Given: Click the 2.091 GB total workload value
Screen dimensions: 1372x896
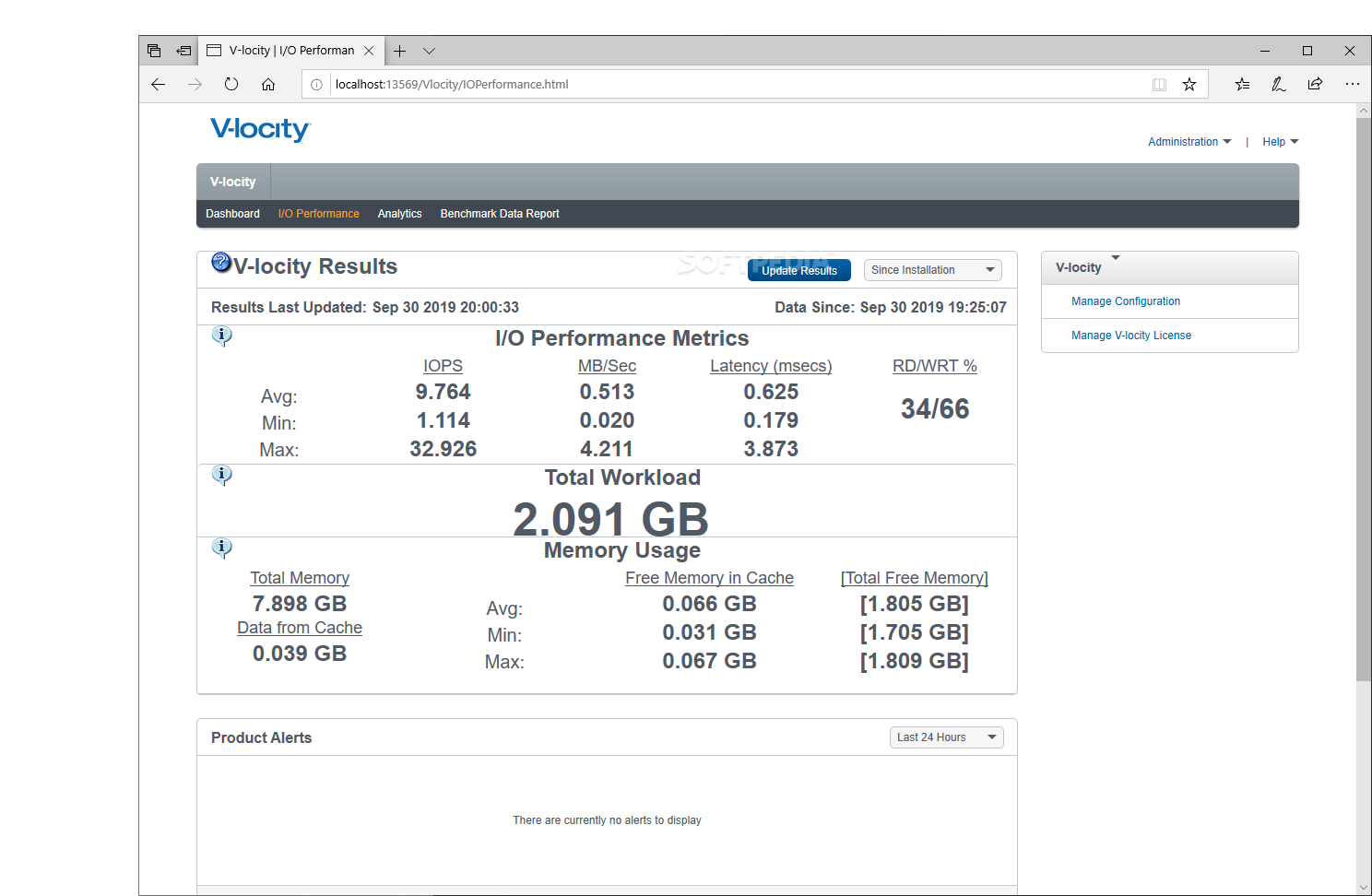Looking at the screenshot, I should click(610, 519).
